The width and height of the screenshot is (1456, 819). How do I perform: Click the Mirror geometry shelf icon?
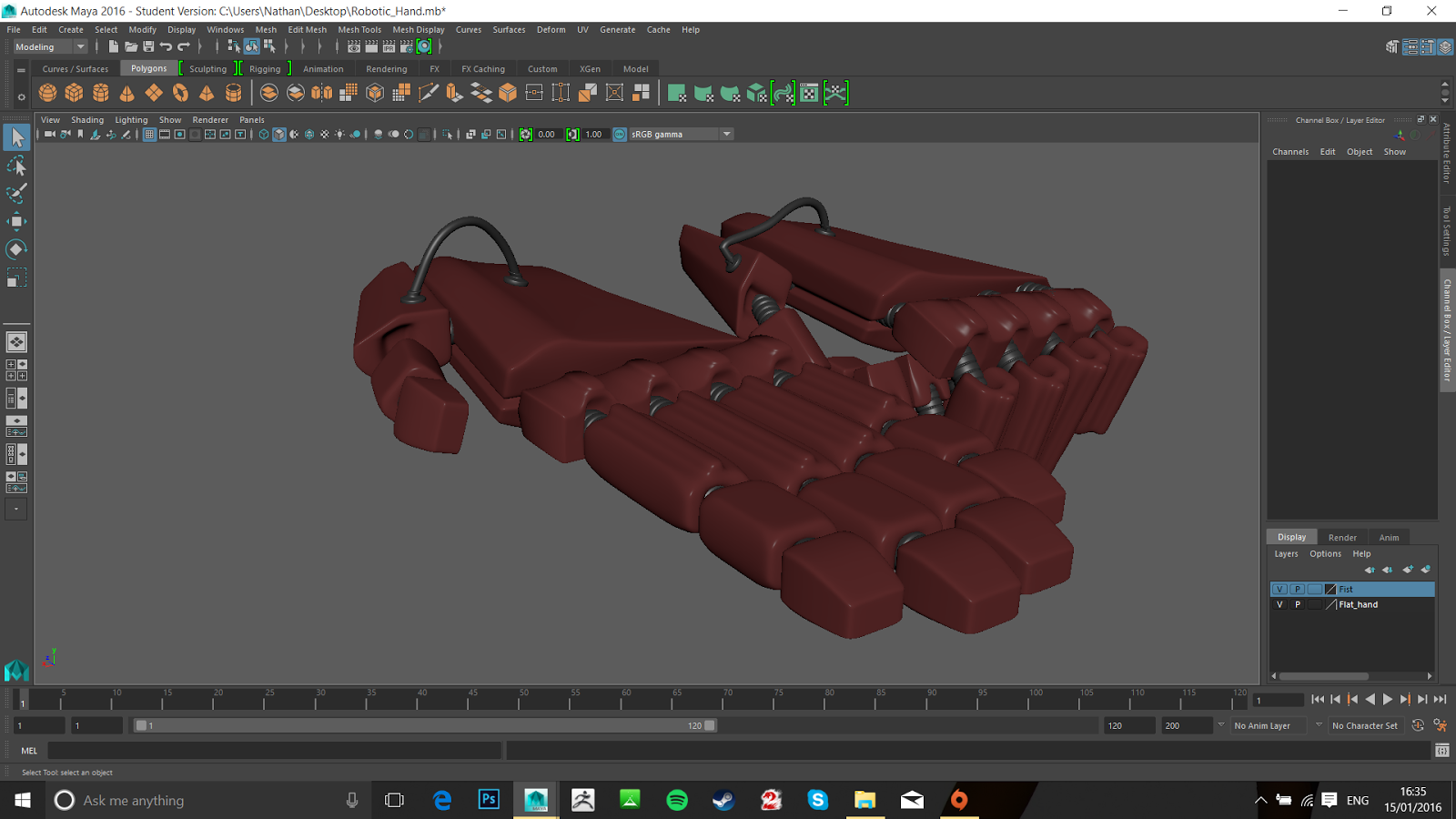[322, 93]
